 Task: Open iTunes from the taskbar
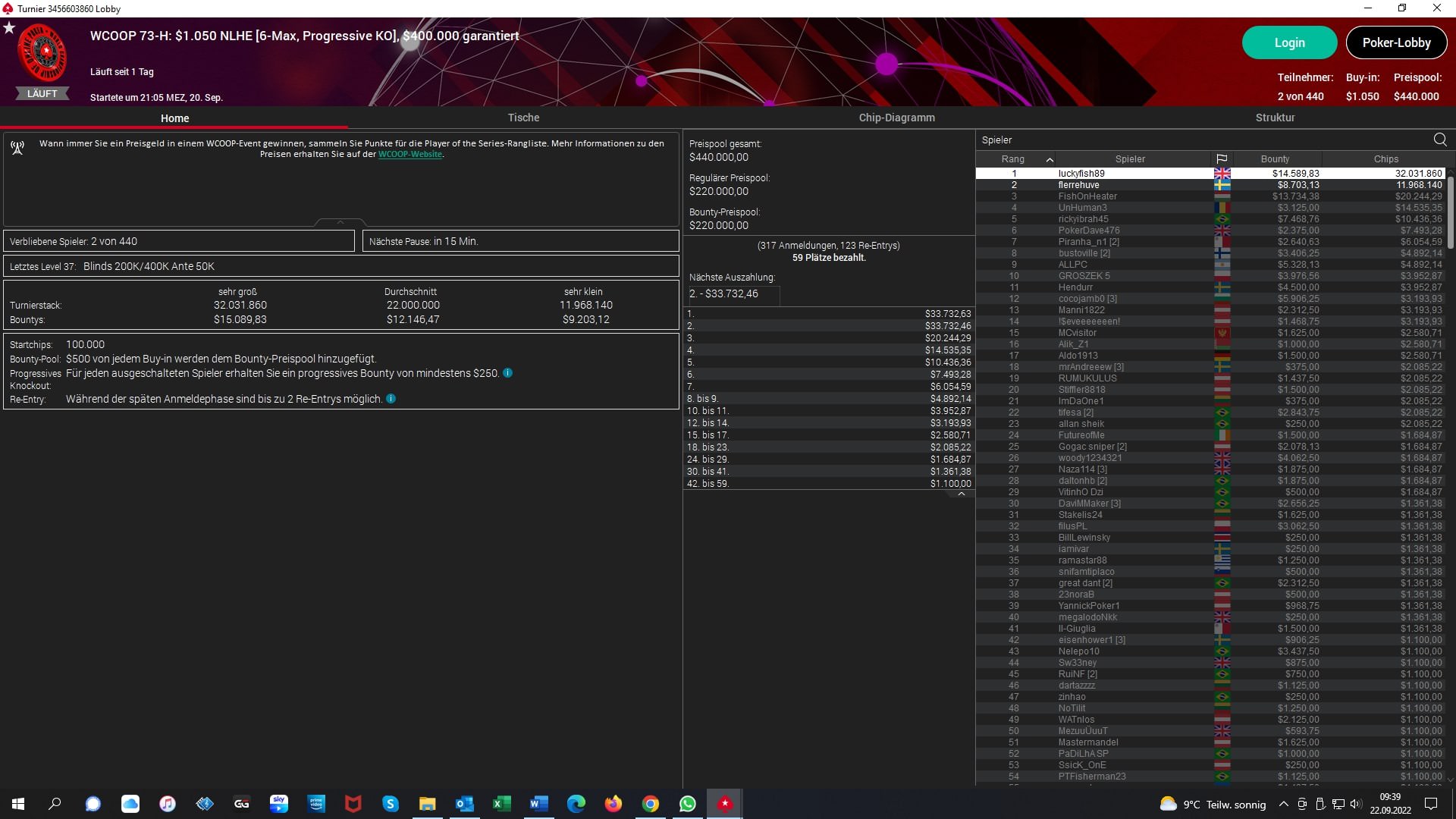click(168, 804)
